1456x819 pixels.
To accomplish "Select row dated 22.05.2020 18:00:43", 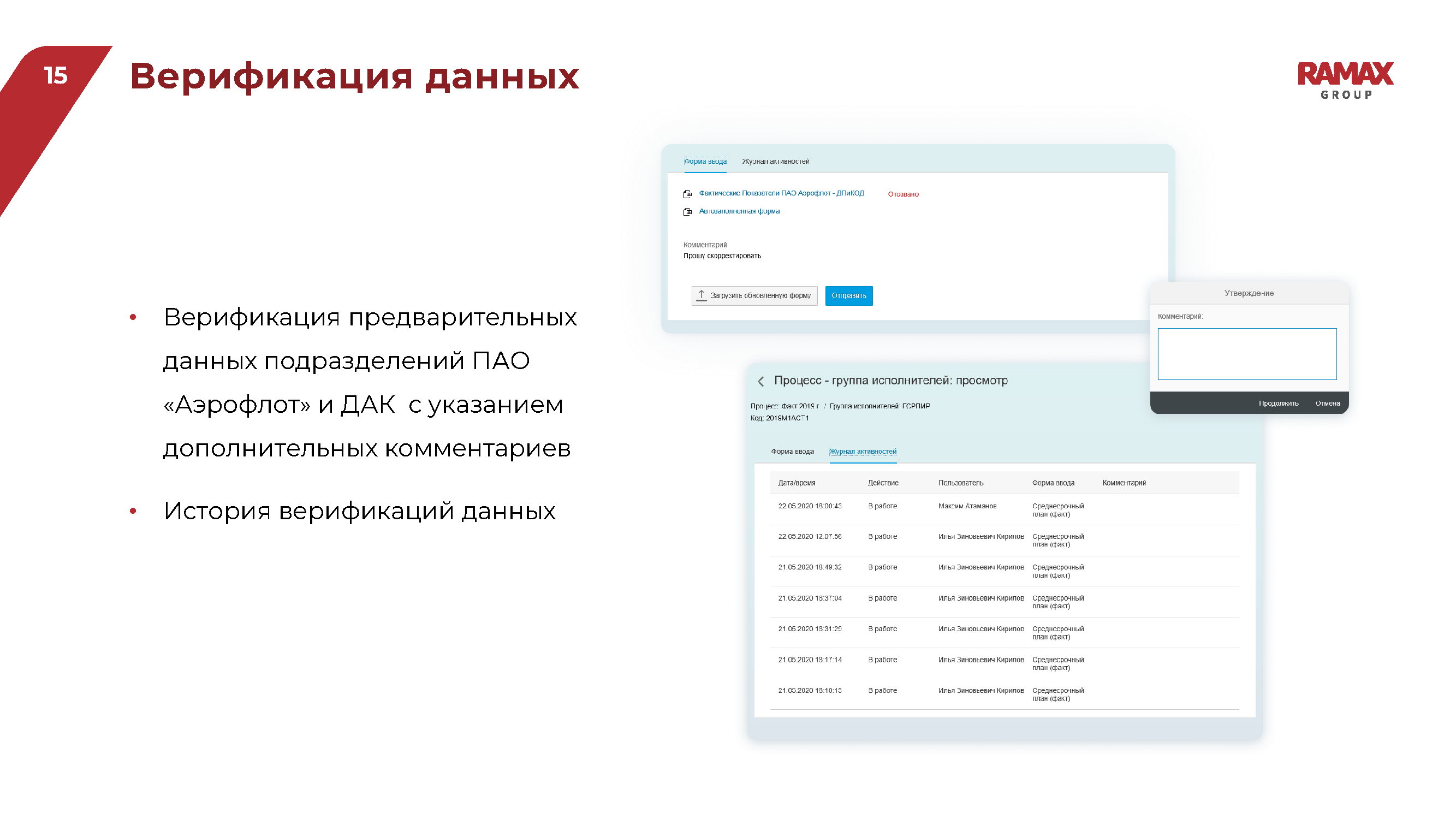I will coord(1005,511).
